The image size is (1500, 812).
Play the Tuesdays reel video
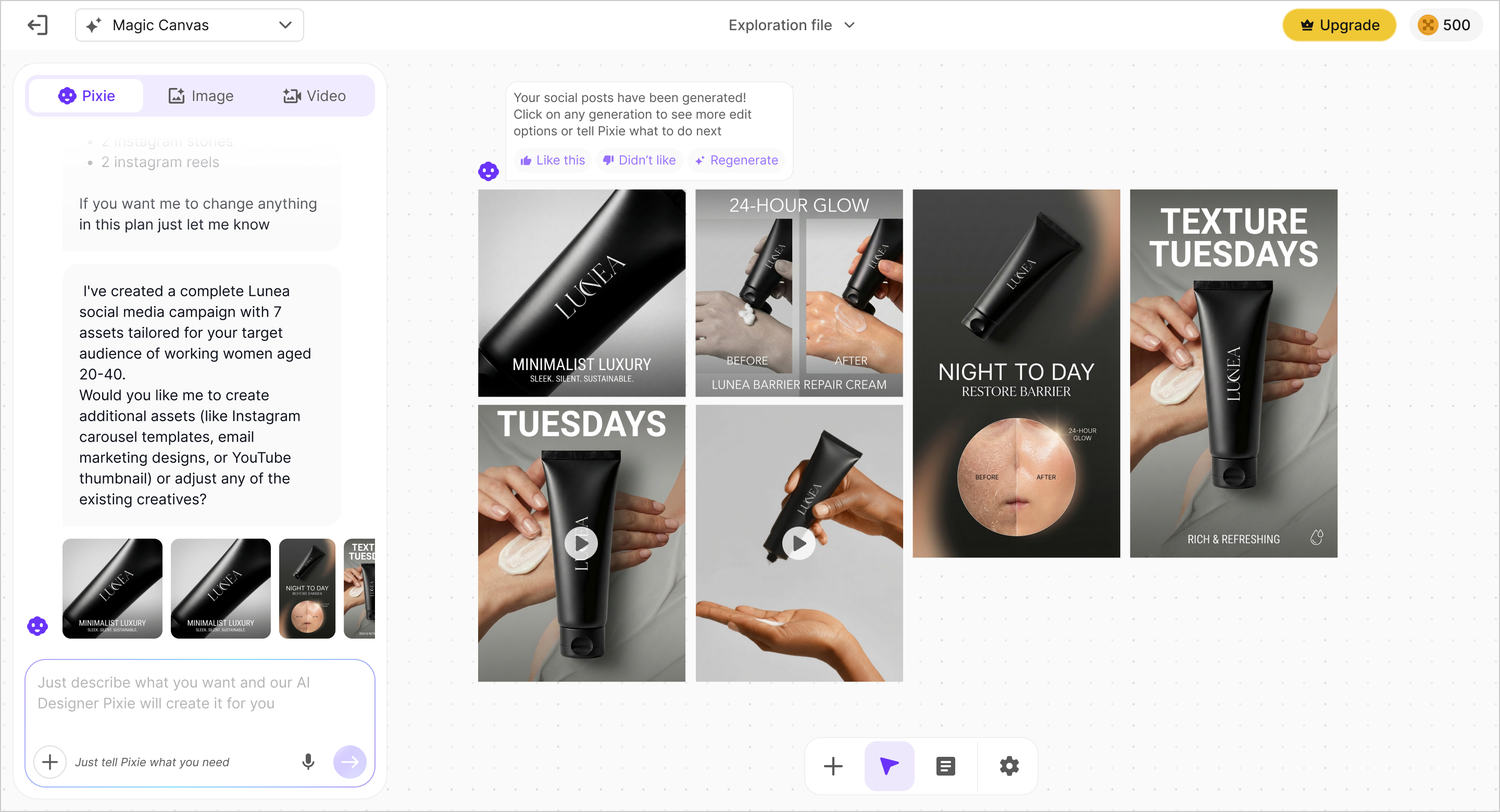581,543
